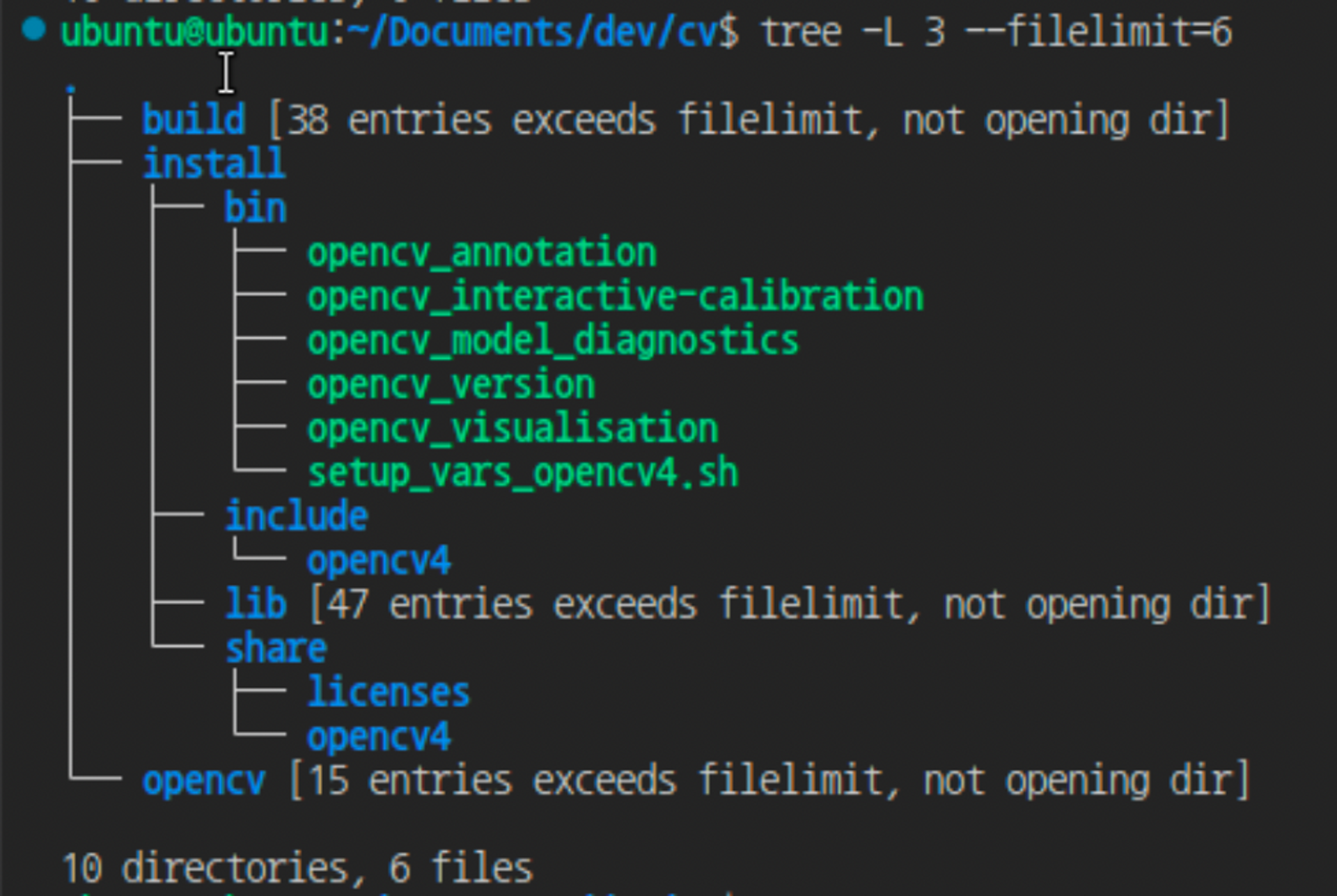Click the lib directory name

[255, 604]
